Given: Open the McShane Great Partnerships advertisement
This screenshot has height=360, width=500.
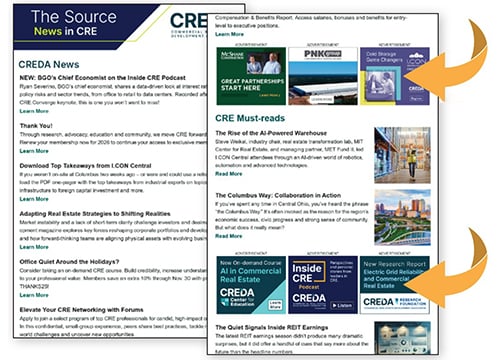Looking at the screenshot, I should (x=251, y=76).
